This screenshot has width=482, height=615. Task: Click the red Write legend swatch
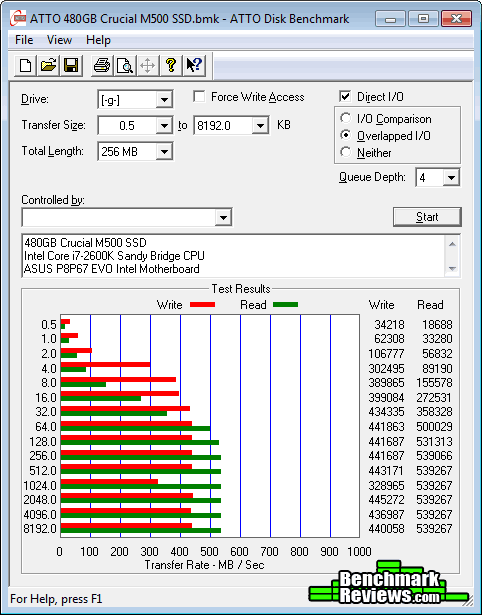pos(202,305)
